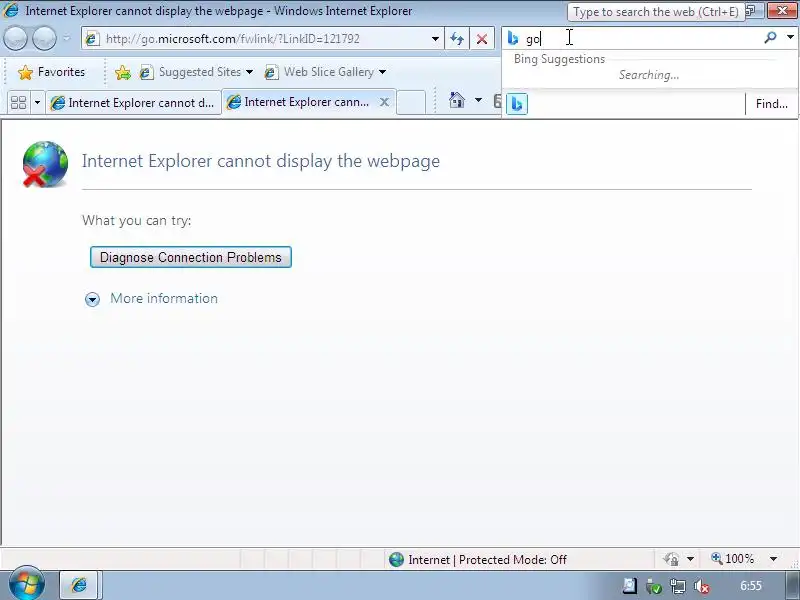800x600 pixels.
Task: Click the Bing Suggestions header text
Action: coord(559,59)
